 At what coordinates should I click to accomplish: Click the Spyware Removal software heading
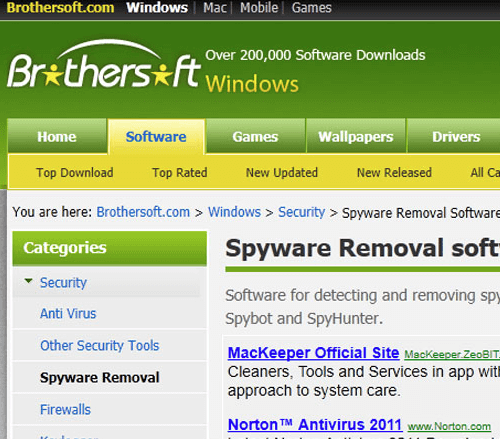click(363, 248)
